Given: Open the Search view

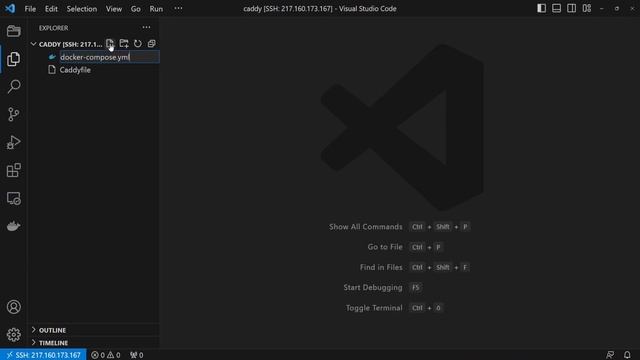Looking at the screenshot, I should click(x=13, y=87).
